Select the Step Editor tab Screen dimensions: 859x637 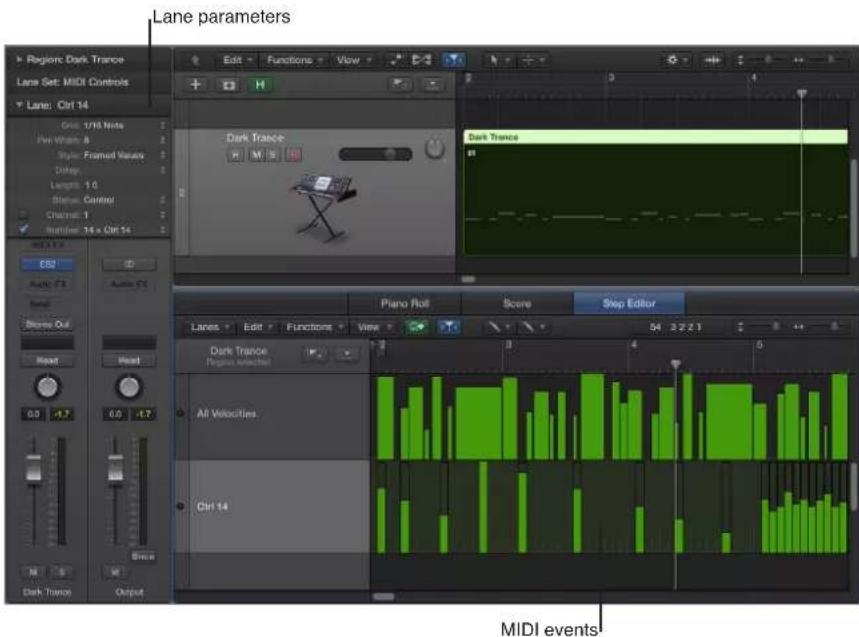[629, 303]
